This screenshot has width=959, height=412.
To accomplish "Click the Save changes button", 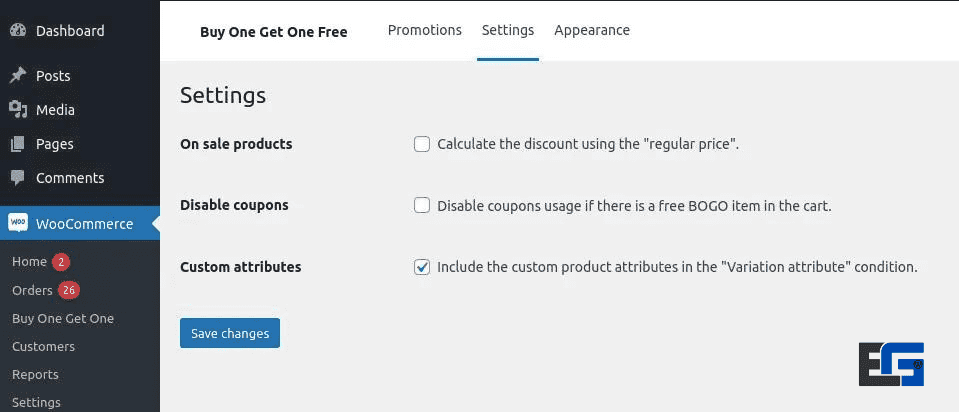I will (x=230, y=333).
